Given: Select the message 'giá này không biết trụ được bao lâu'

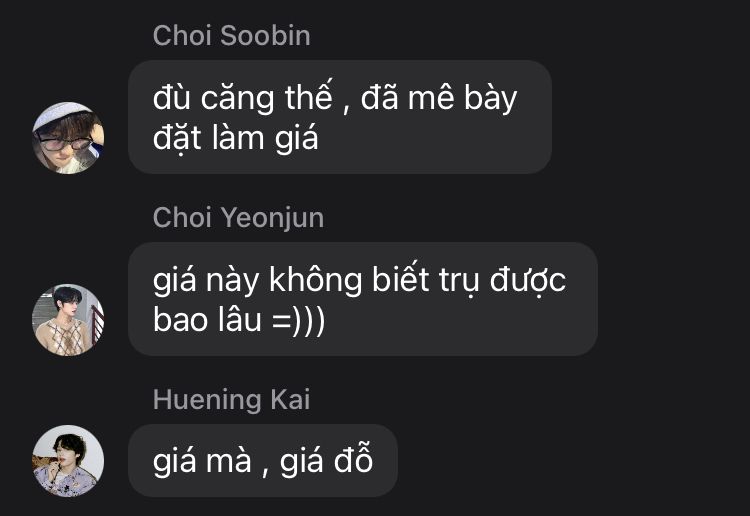Looking at the screenshot, I should coord(363,299).
